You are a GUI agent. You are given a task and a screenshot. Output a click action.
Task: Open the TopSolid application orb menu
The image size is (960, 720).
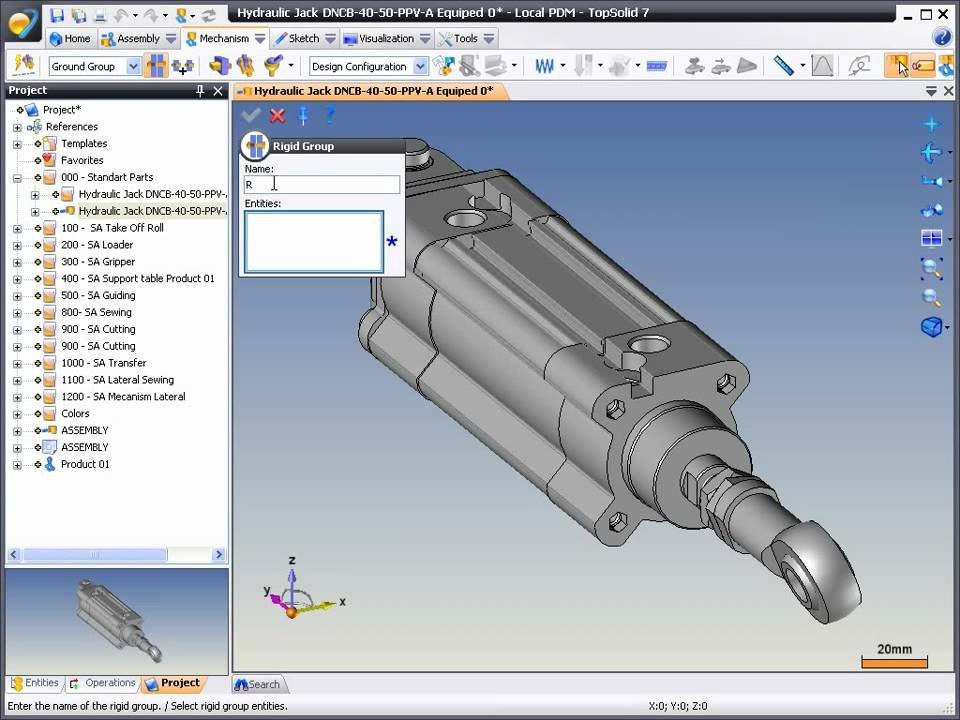pyautogui.click(x=23, y=24)
